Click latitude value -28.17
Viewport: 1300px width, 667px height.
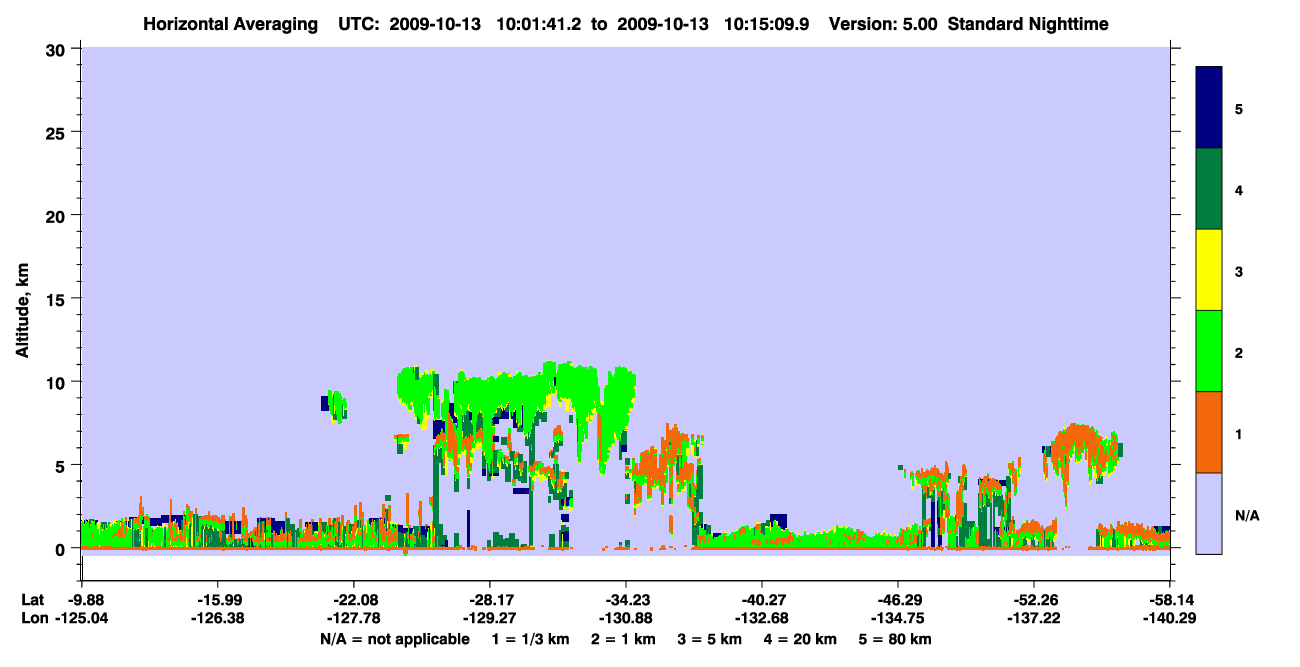point(489,600)
